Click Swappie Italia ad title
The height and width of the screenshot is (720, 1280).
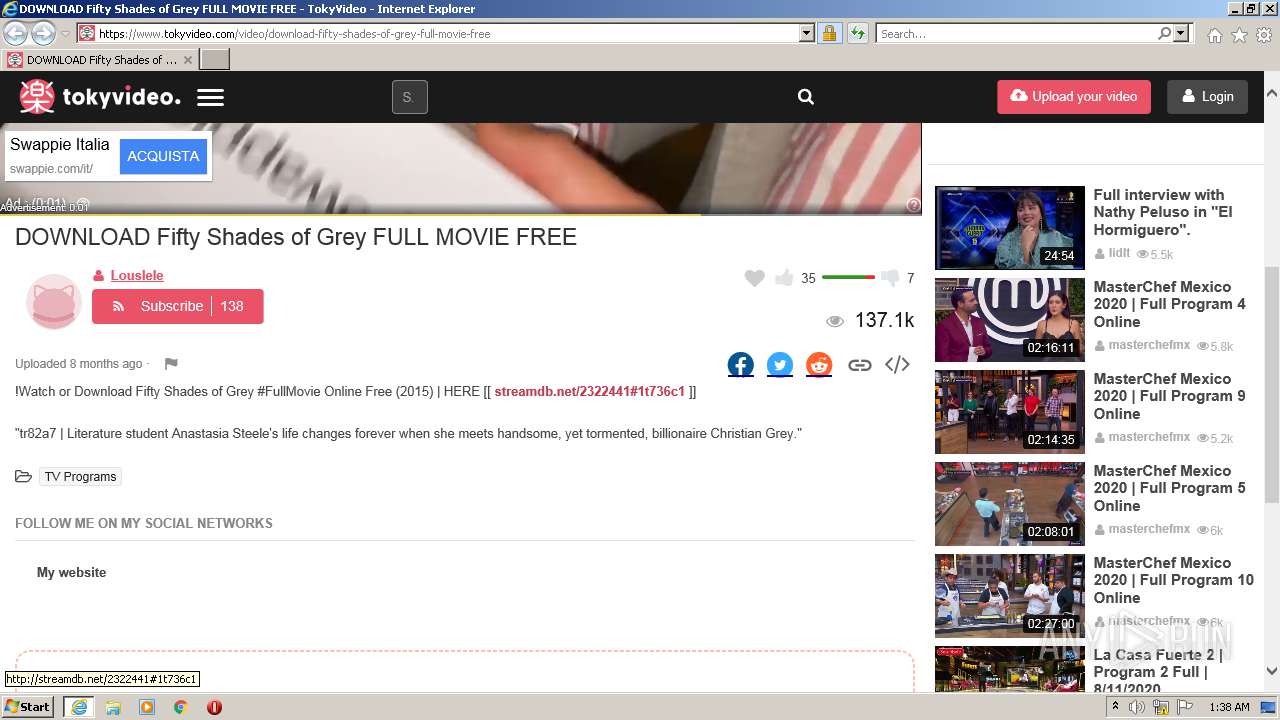point(60,144)
